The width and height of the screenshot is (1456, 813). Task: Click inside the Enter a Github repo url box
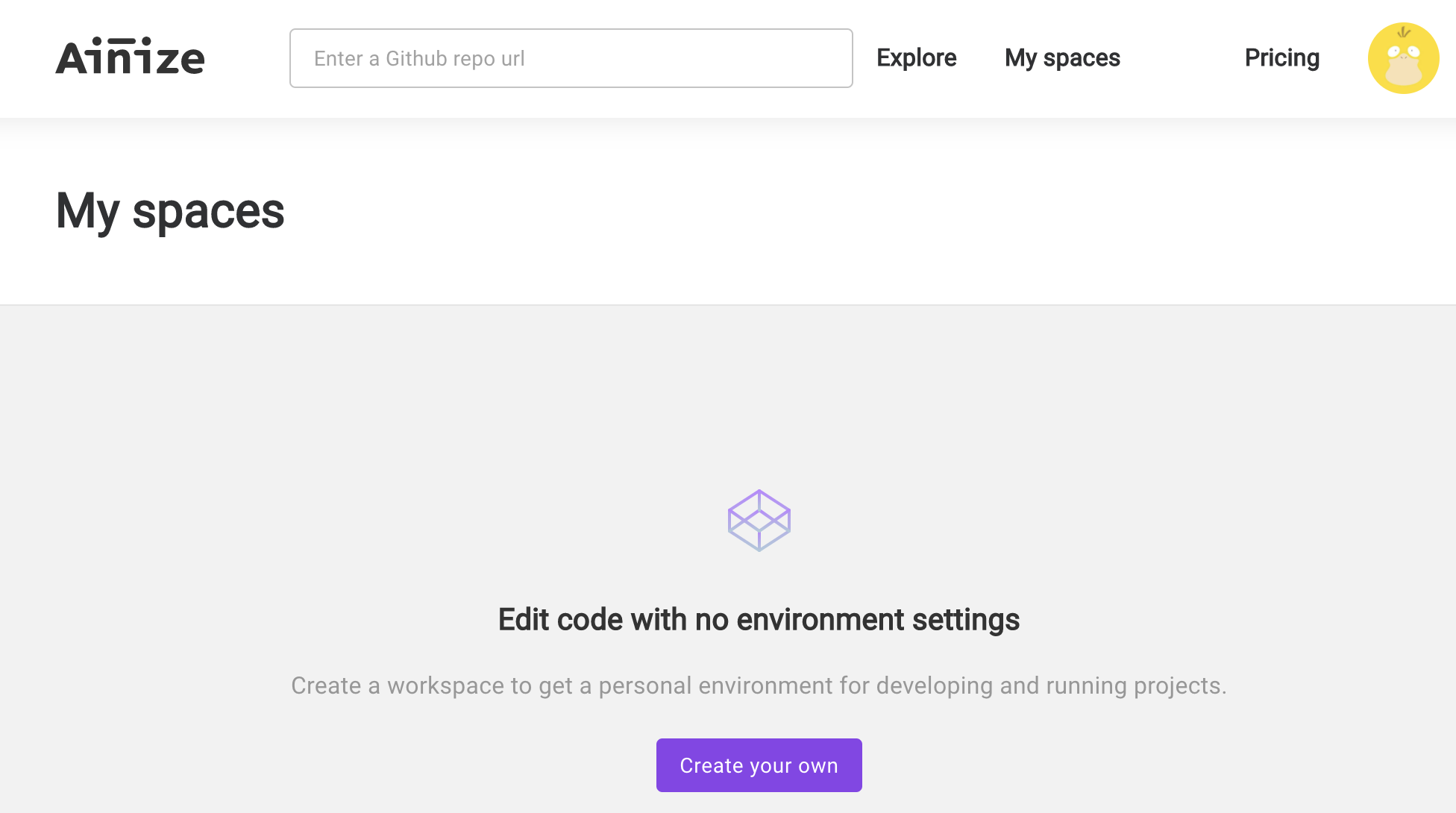(571, 57)
